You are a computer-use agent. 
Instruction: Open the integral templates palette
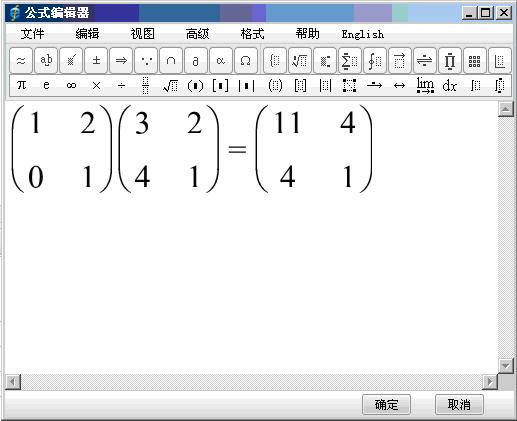click(375, 61)
